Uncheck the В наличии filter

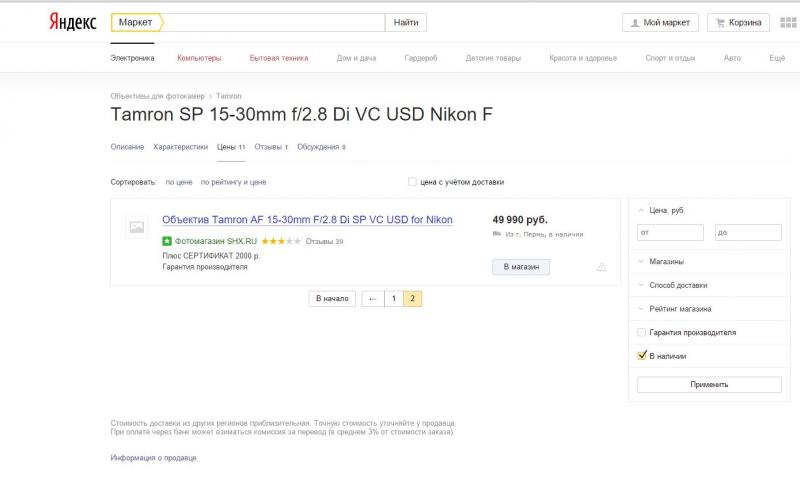point(642,355)
